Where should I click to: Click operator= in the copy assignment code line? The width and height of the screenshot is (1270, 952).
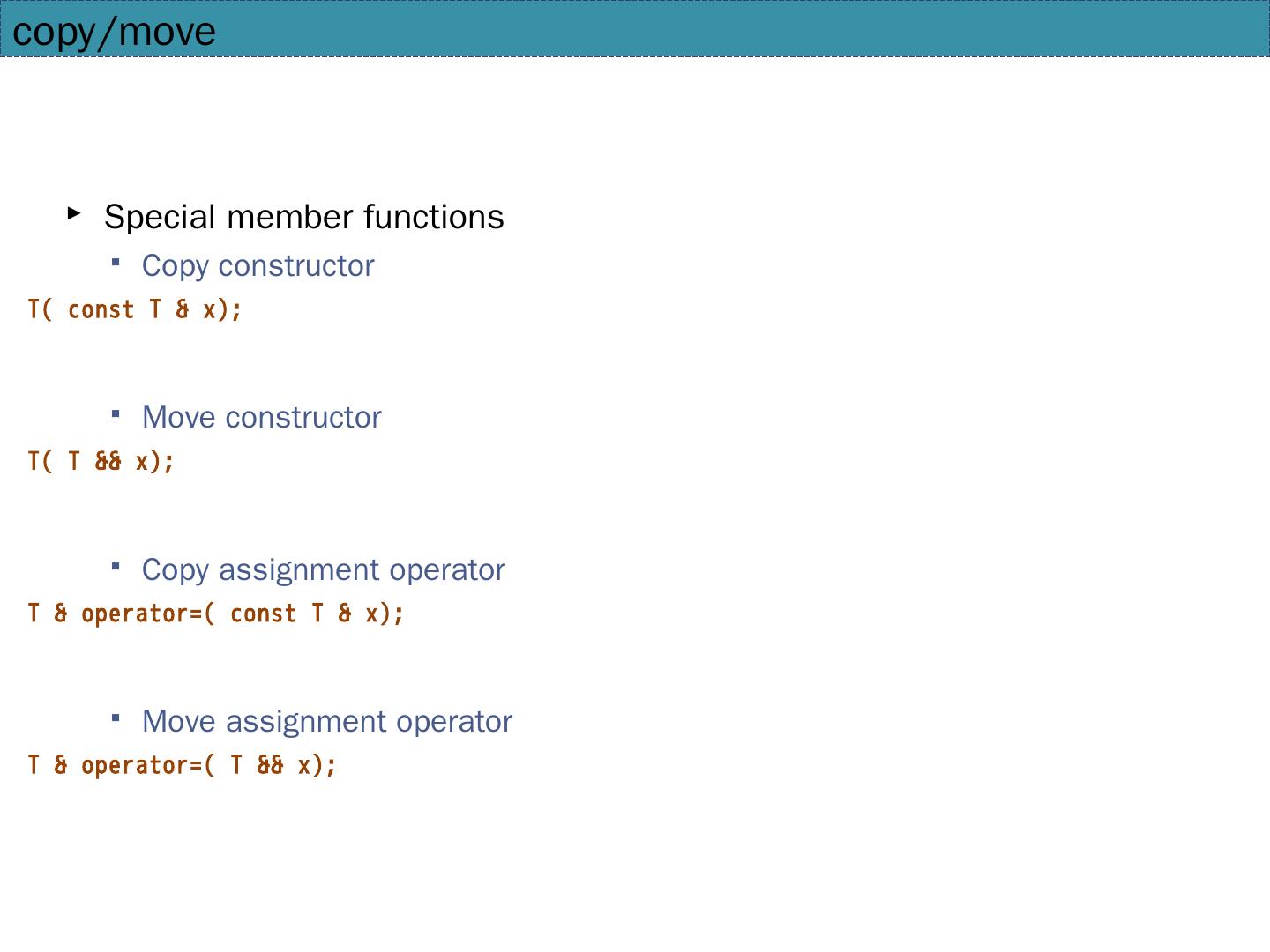(x=141, y=614)
